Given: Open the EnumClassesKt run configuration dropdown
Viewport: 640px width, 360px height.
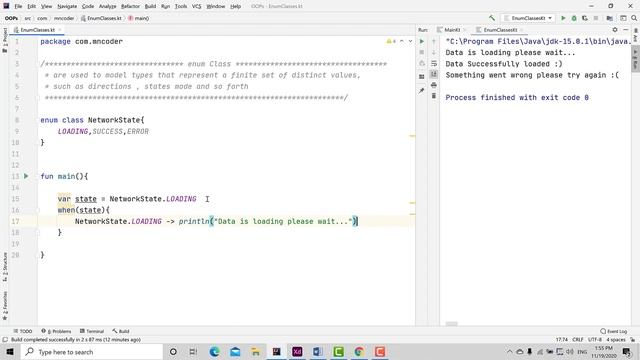Looking at the screenshot, I should tap(528, 18).
